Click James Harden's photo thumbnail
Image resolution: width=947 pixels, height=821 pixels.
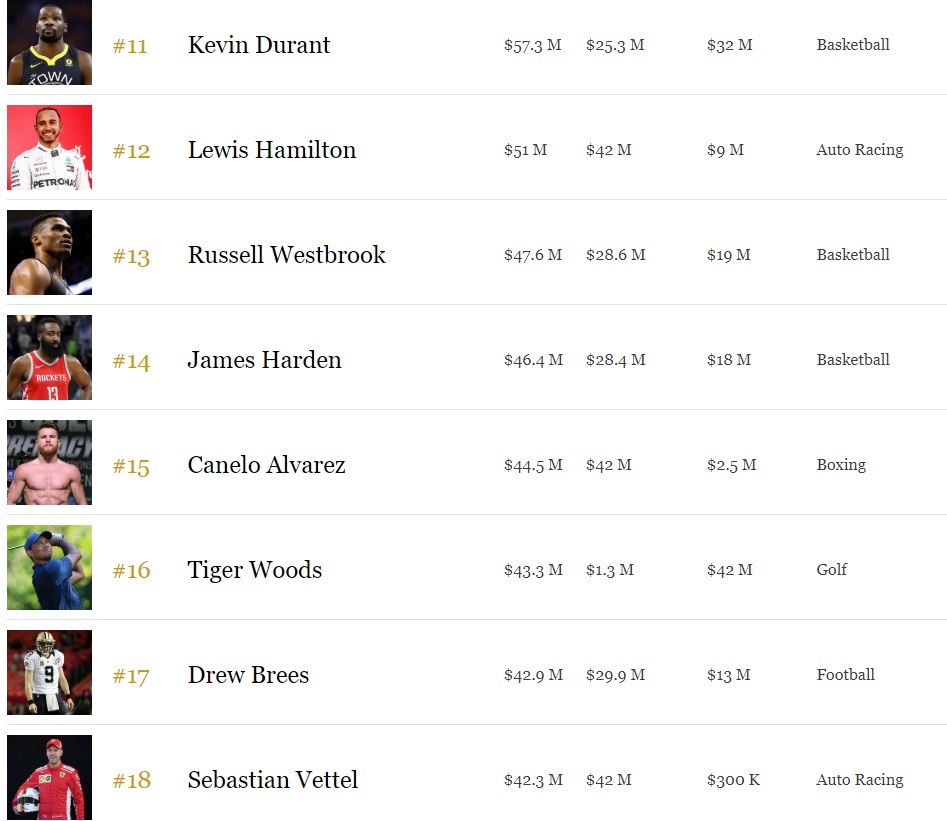coord(49,358)
